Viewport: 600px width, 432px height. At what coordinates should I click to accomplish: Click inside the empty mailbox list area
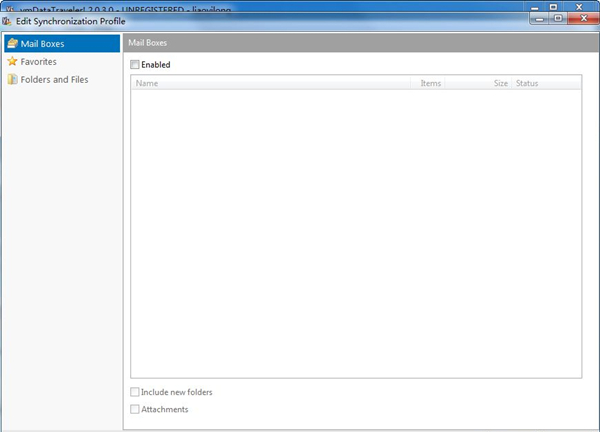(x=355, y=230)
